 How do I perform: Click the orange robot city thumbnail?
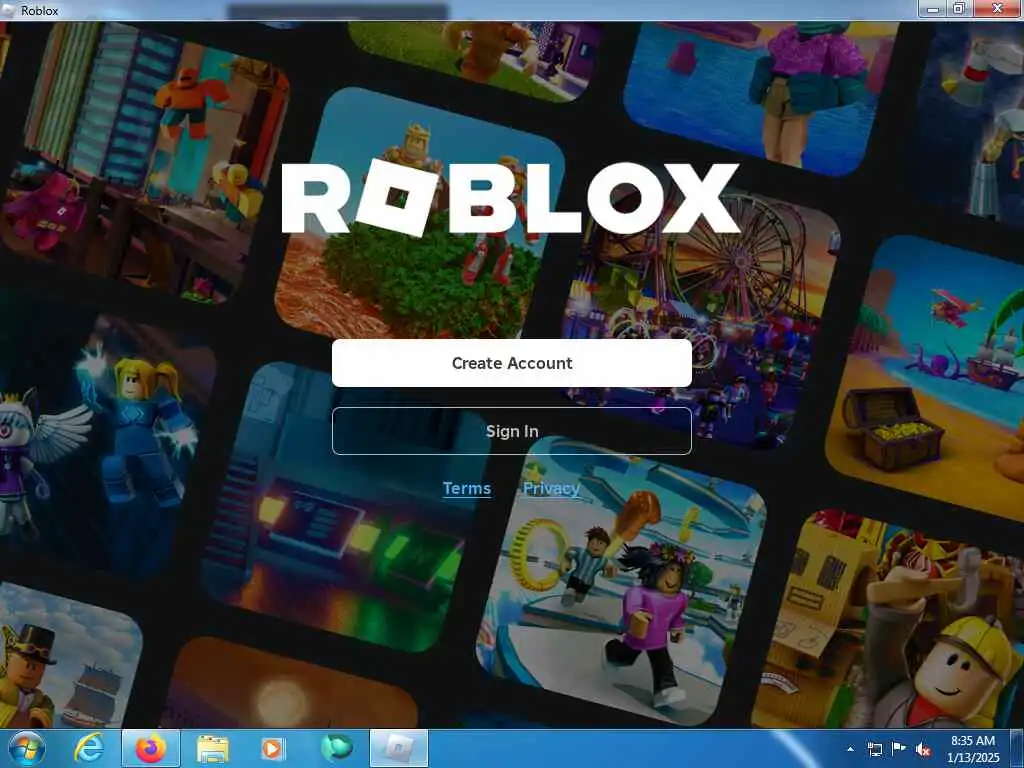click(144, 163)
